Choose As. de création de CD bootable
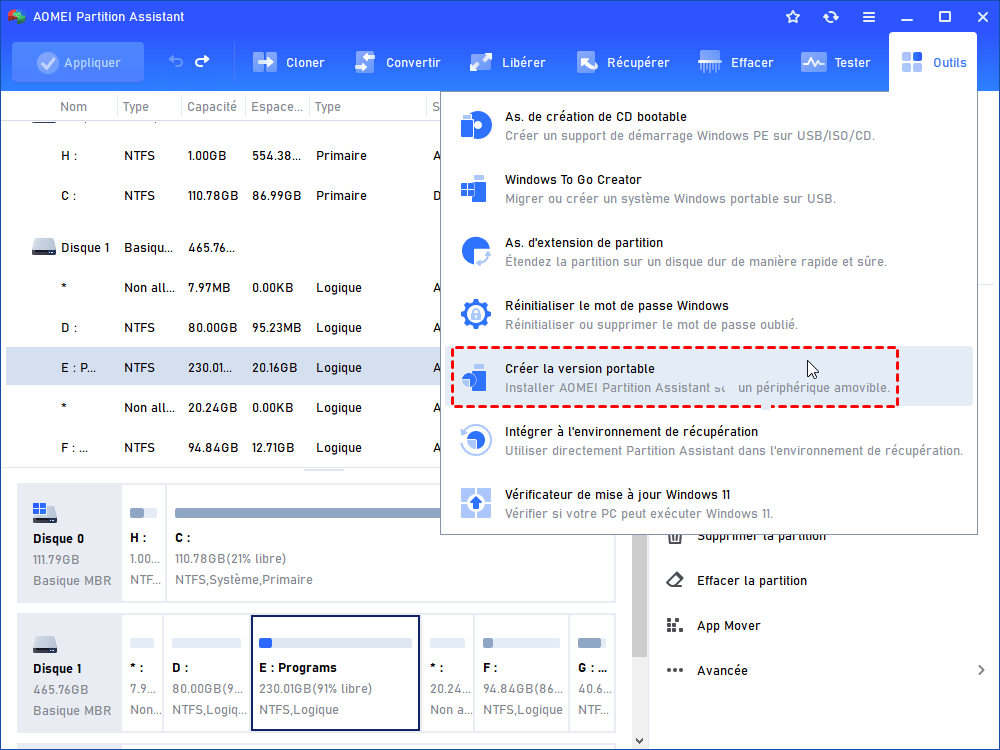Screen dimensions: 1000x750 coord(709,126)
